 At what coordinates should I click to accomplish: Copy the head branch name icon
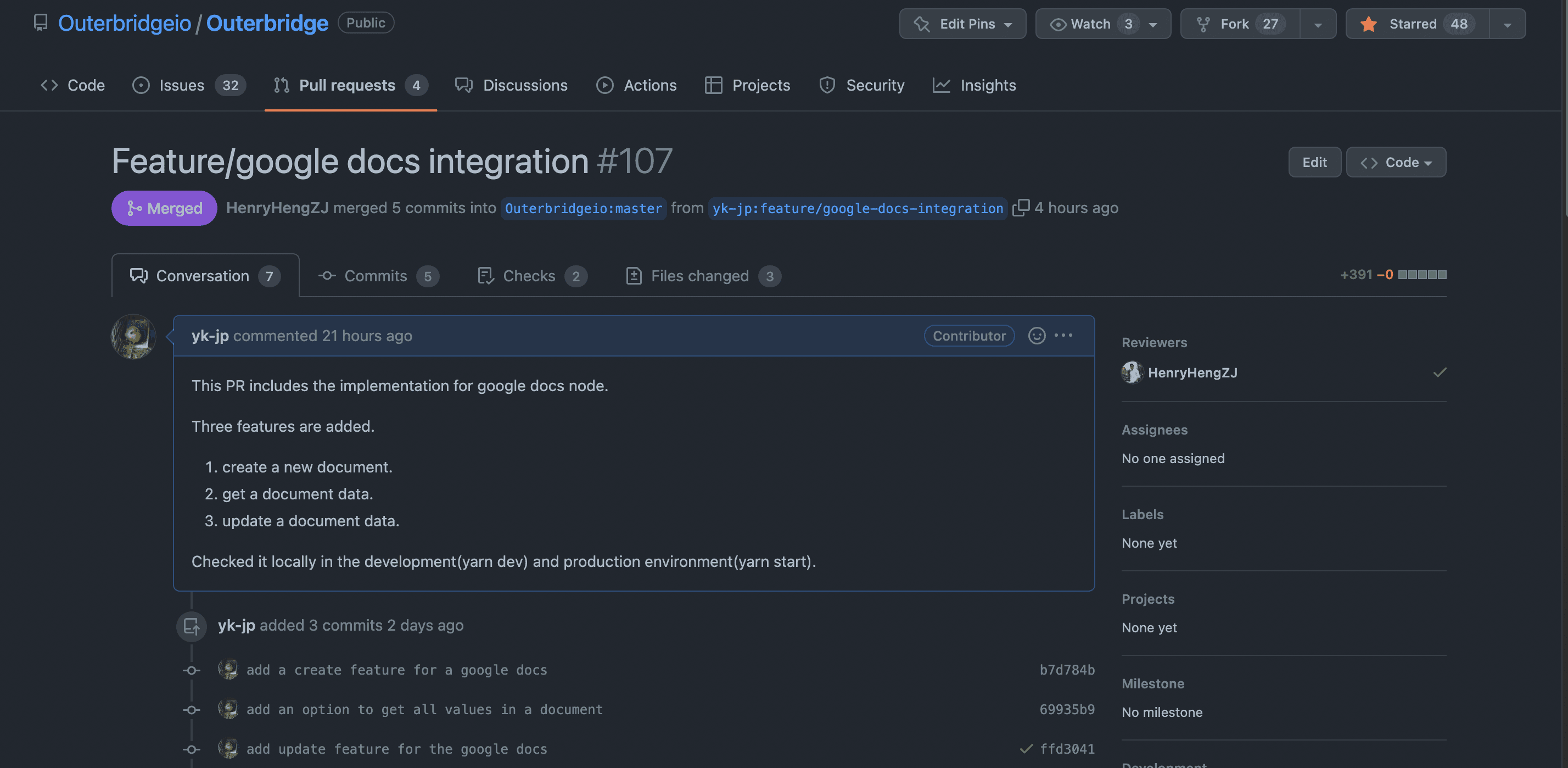1020,208
